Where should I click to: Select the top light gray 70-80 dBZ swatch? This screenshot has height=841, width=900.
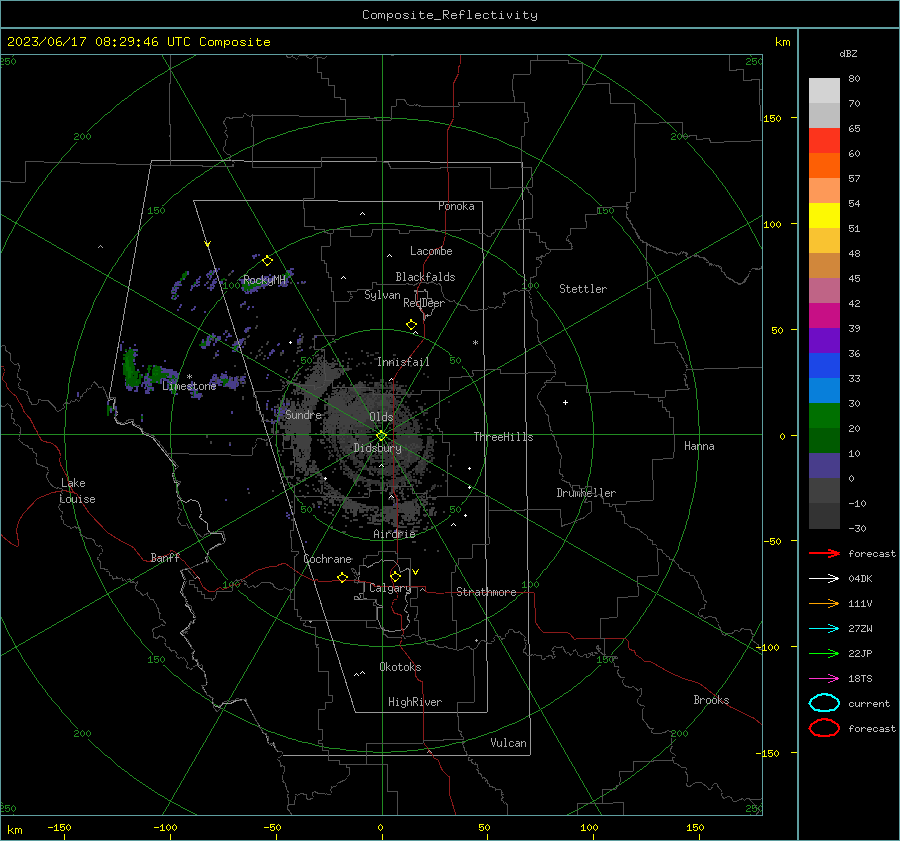click(824, 90)
